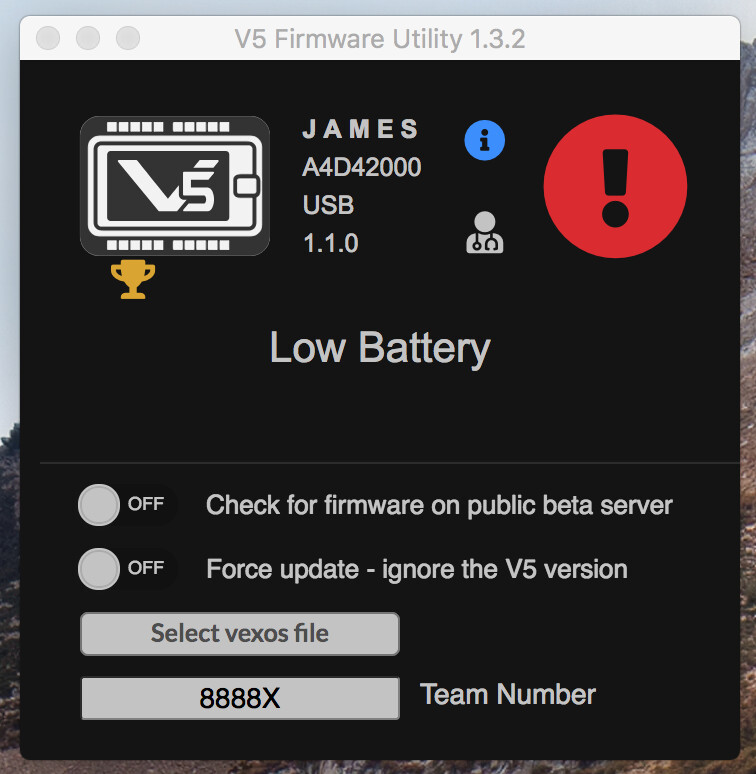This screenshot has width=756, height=774.
Task: Minimize the V5 Firmware Utility window
Action: point(88,39)
